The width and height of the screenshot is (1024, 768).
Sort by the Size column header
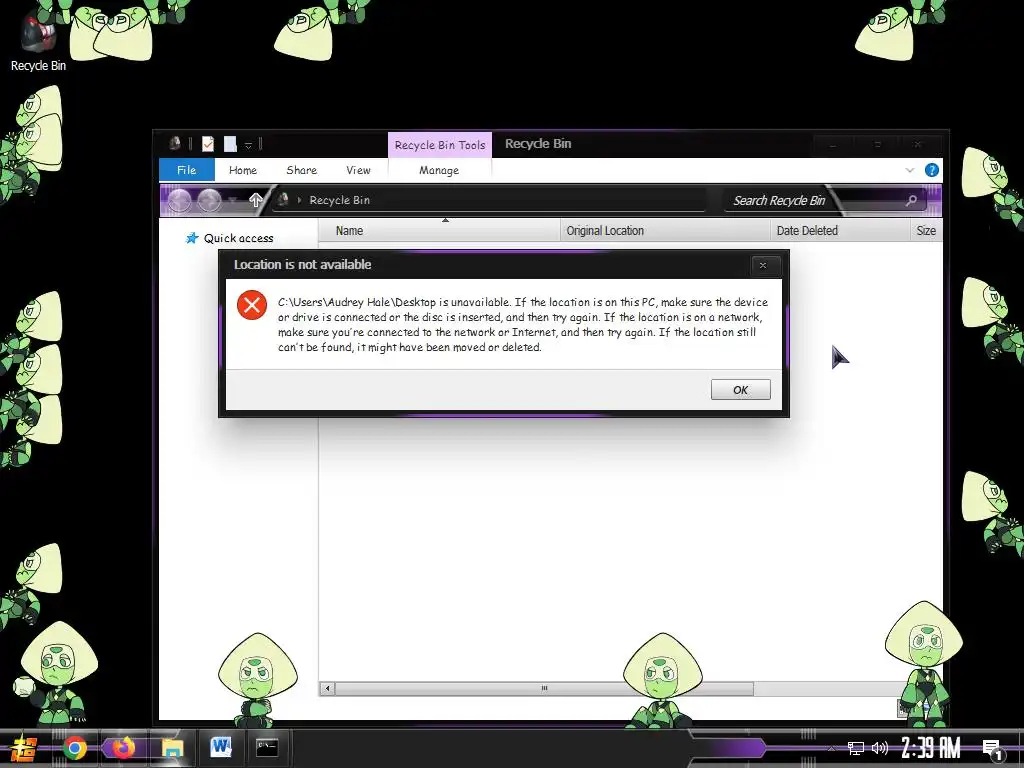pos(926,231)
